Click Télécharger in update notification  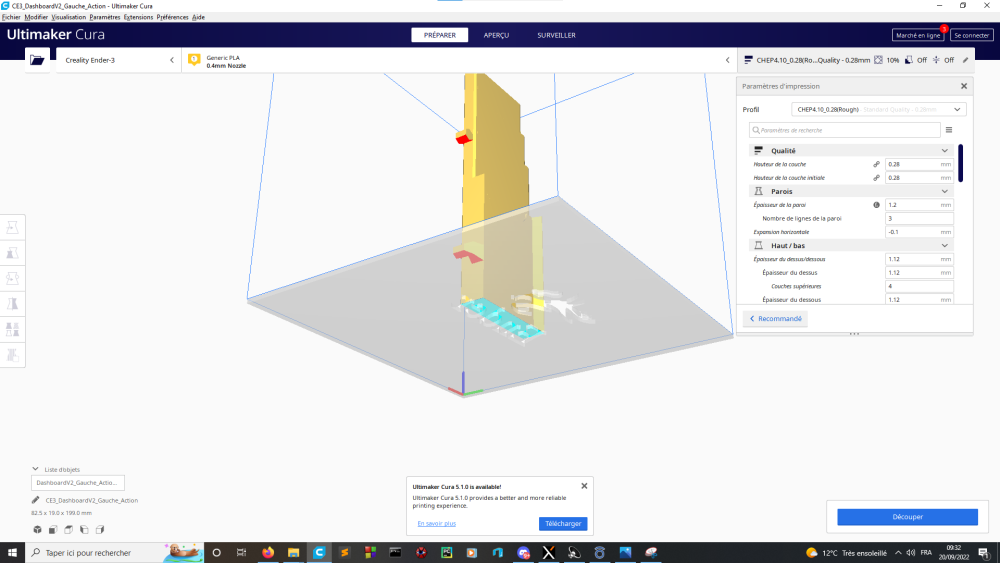(x=563, y=523)
